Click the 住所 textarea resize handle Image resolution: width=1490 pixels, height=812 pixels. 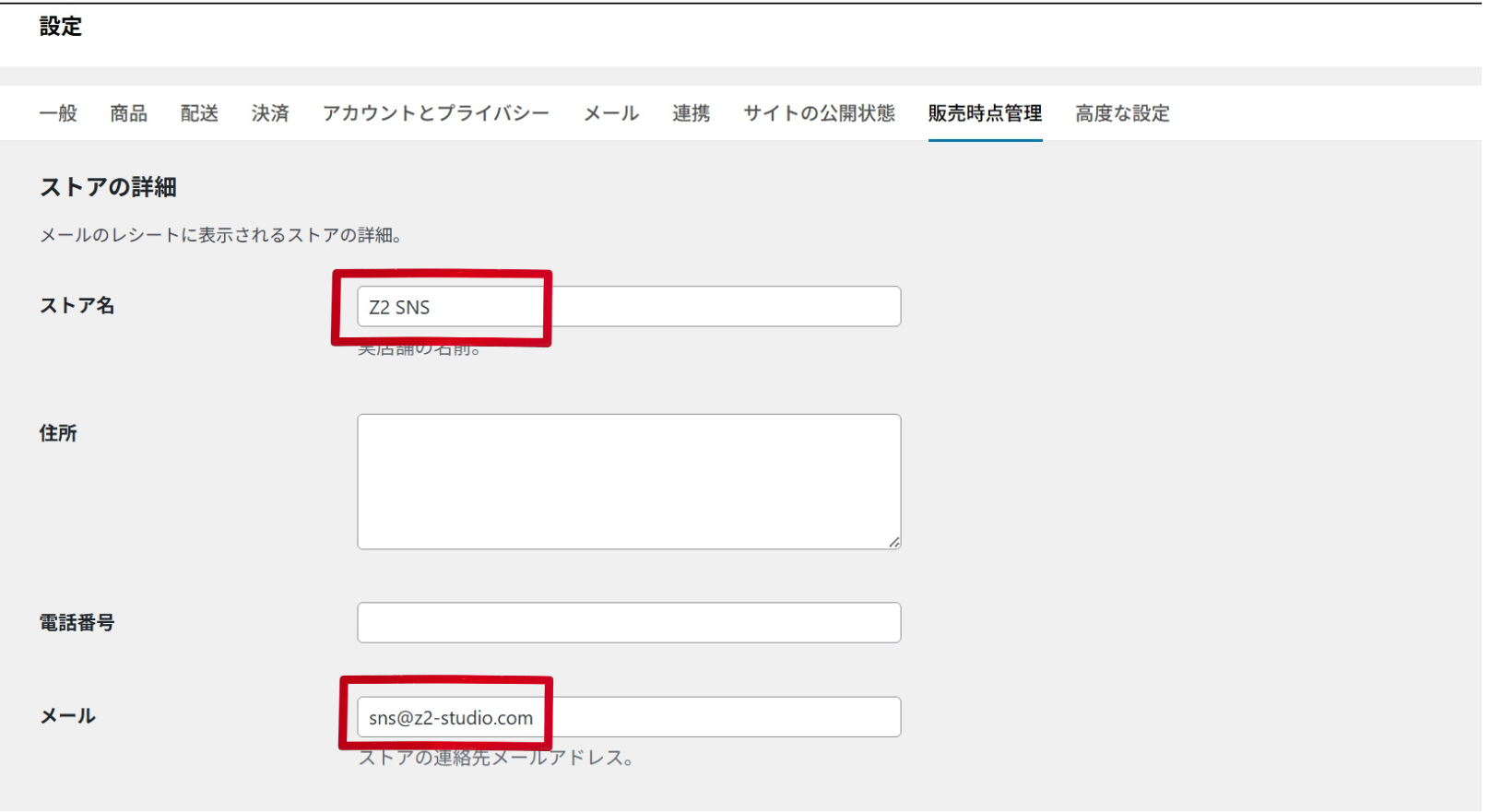pyautogui.click(x=893, y=542)
